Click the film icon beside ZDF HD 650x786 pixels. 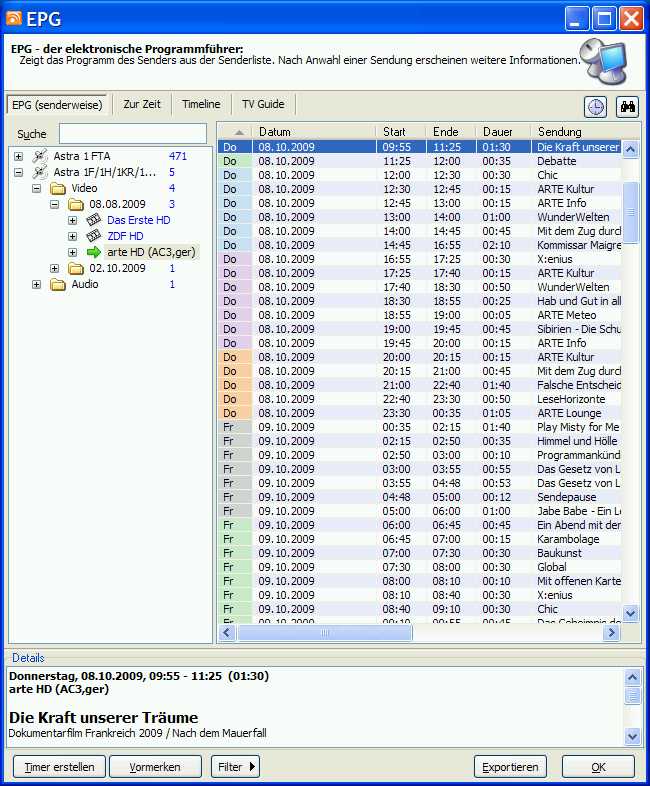(94, 236)
